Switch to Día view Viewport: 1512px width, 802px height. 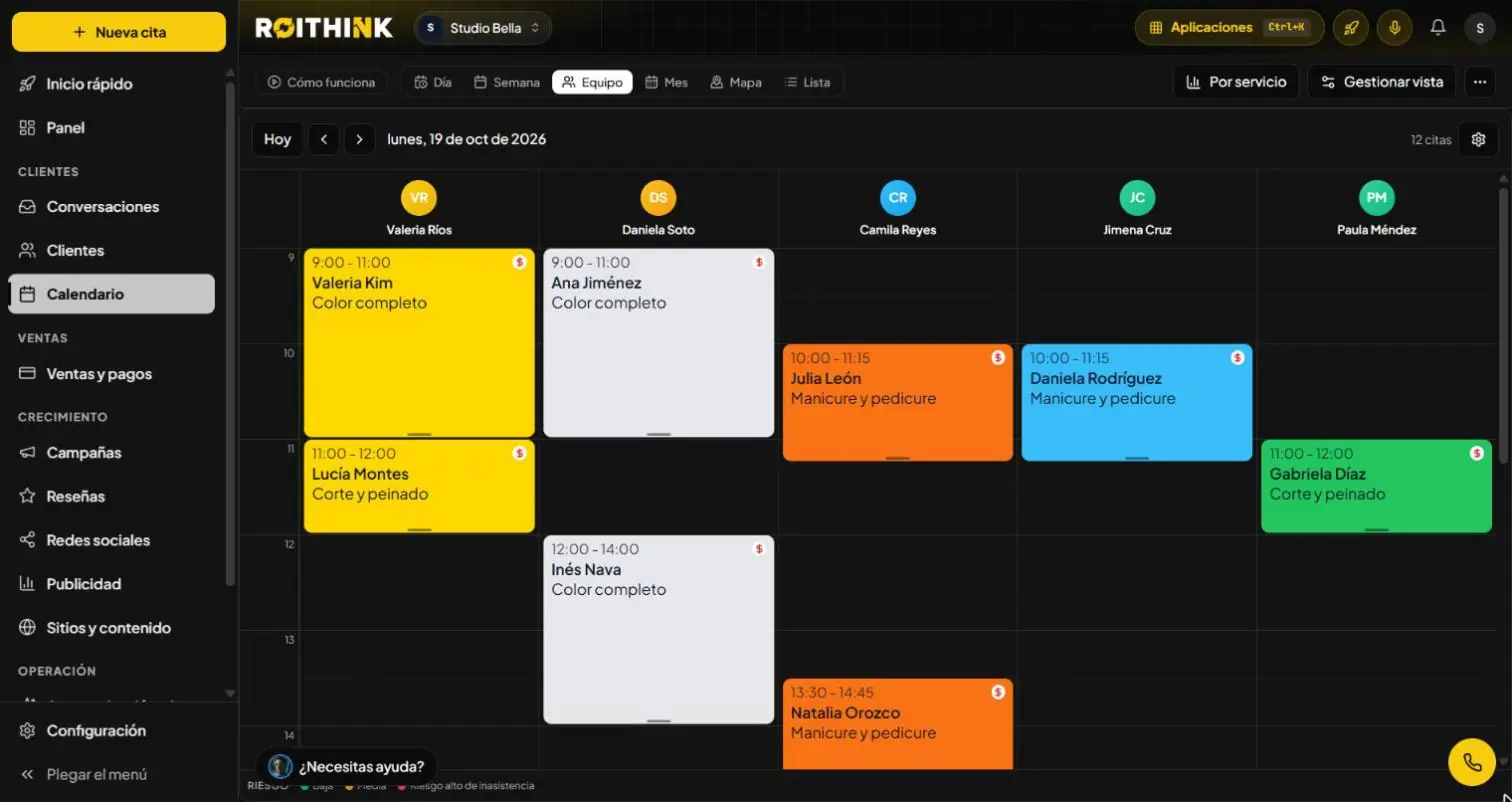pos(433,82)
